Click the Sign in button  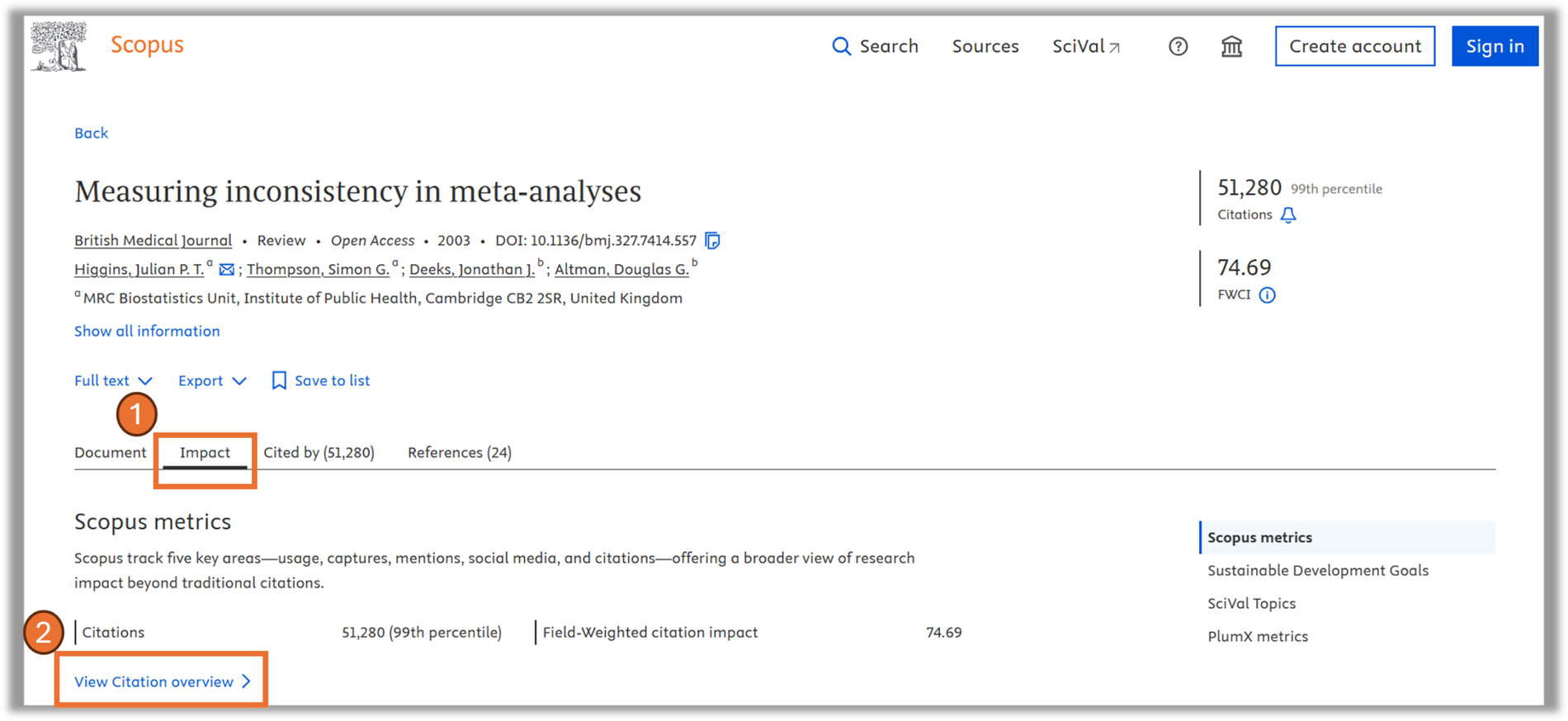click(x=1494, y=46)
